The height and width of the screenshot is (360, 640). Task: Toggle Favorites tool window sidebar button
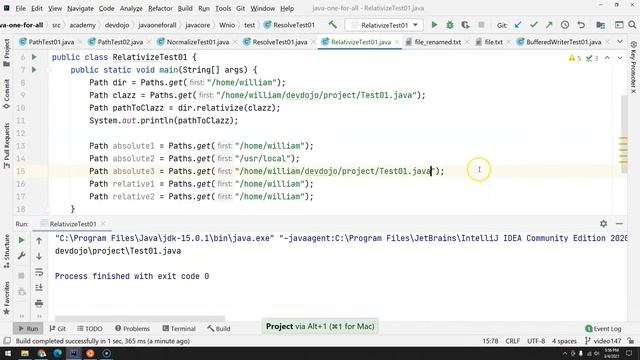pos(7,298)
